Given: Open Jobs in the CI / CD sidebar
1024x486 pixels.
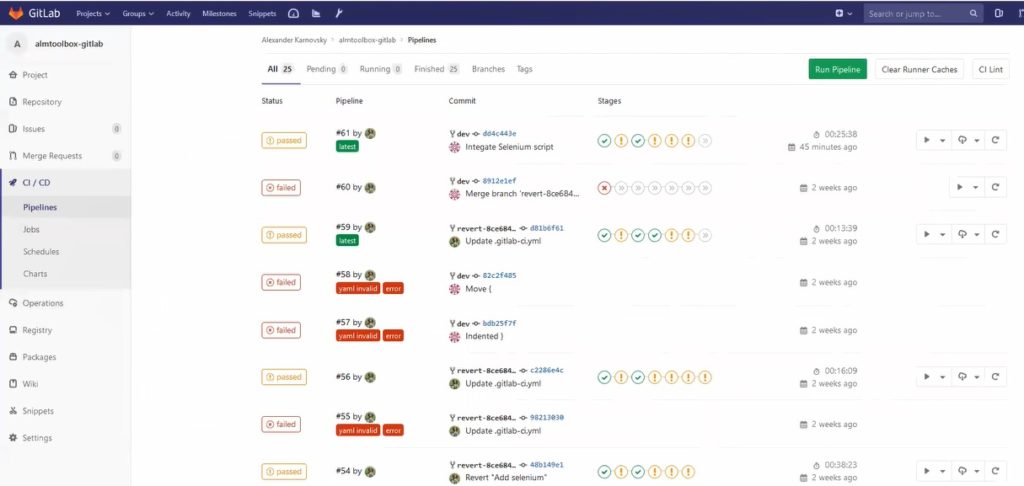Looking at the screenshot, I should click(32, 230).
